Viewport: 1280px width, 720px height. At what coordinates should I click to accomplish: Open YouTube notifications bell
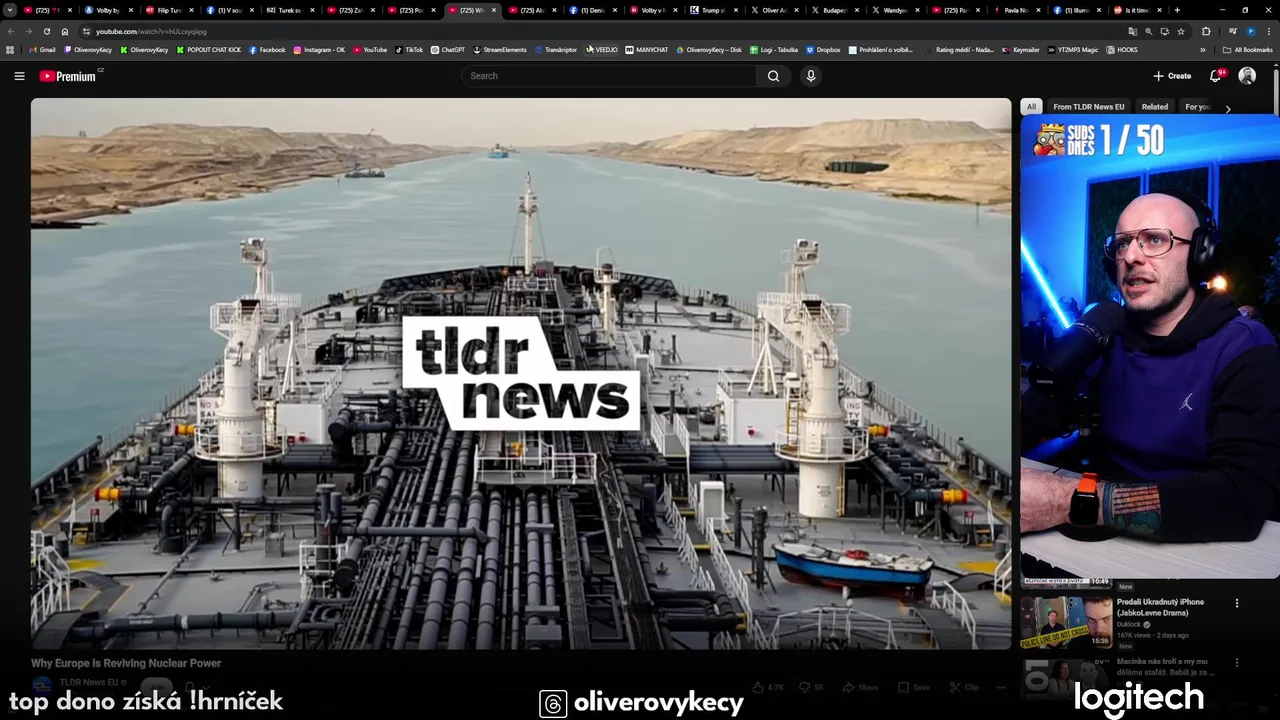(x=1216, y=76)
